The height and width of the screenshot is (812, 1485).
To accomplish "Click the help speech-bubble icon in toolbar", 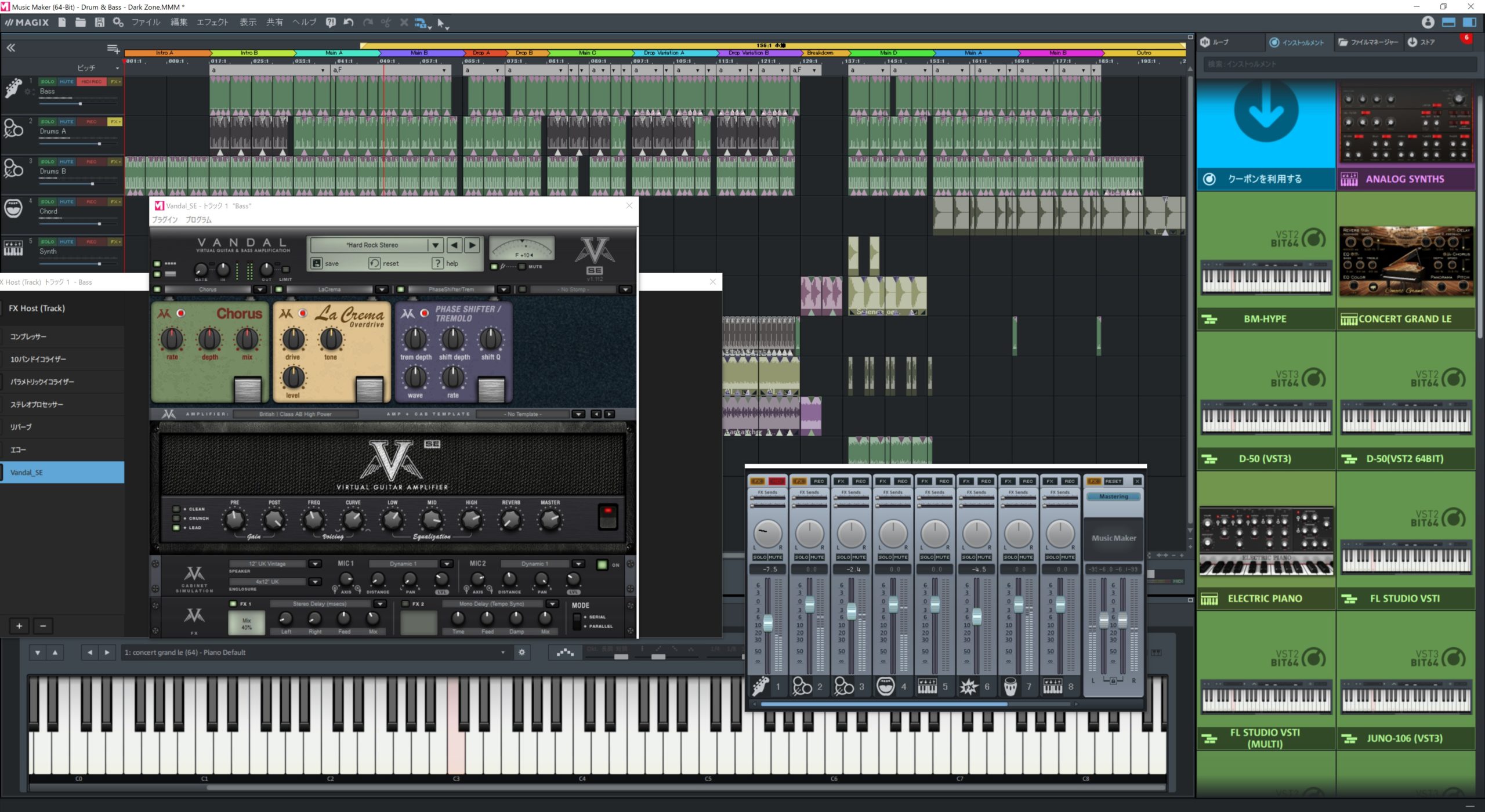I will [x=331, y=23].
